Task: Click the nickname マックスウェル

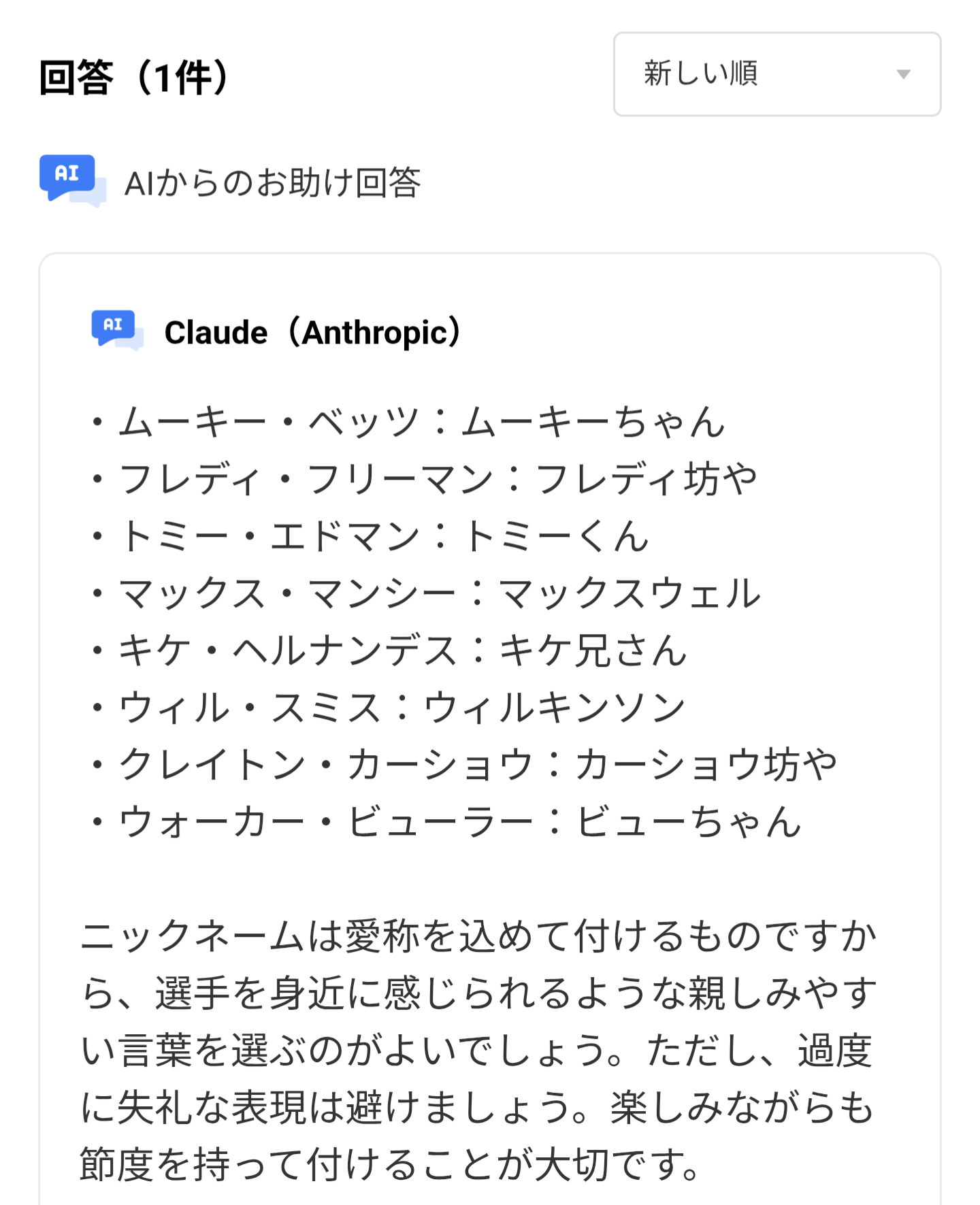Action: [630, 593]
